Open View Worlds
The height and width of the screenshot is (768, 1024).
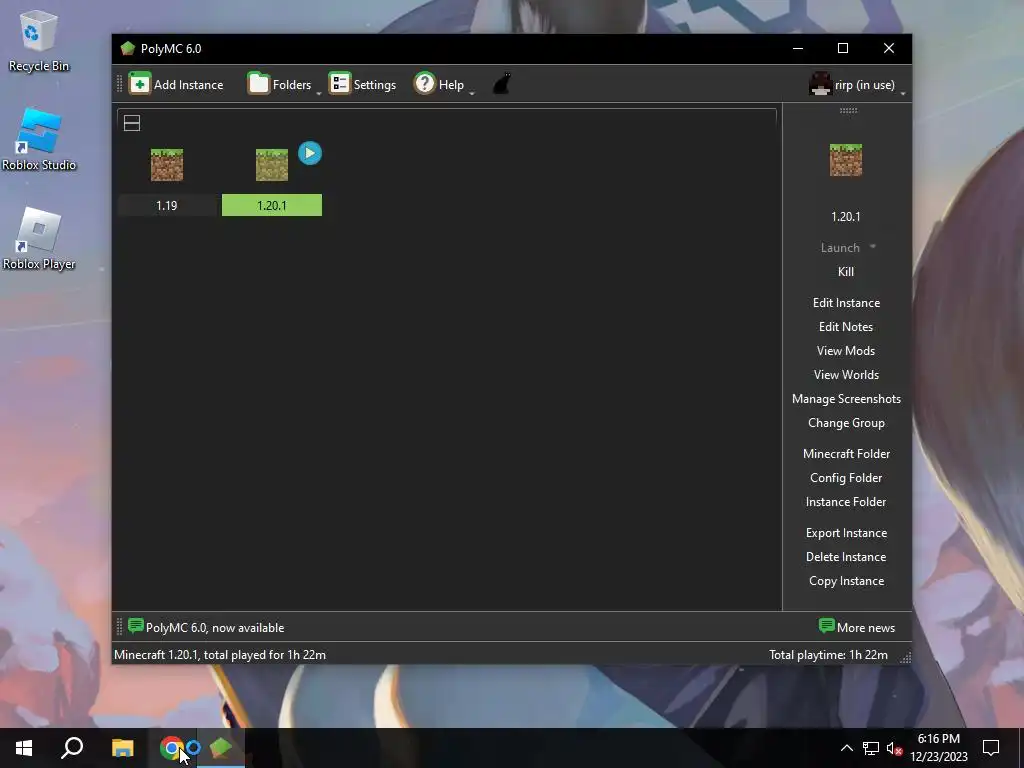point(846,375)
